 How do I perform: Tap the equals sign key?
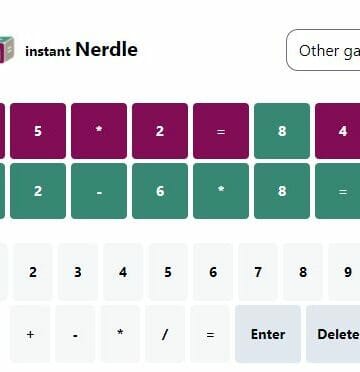(x=210, y=334)
